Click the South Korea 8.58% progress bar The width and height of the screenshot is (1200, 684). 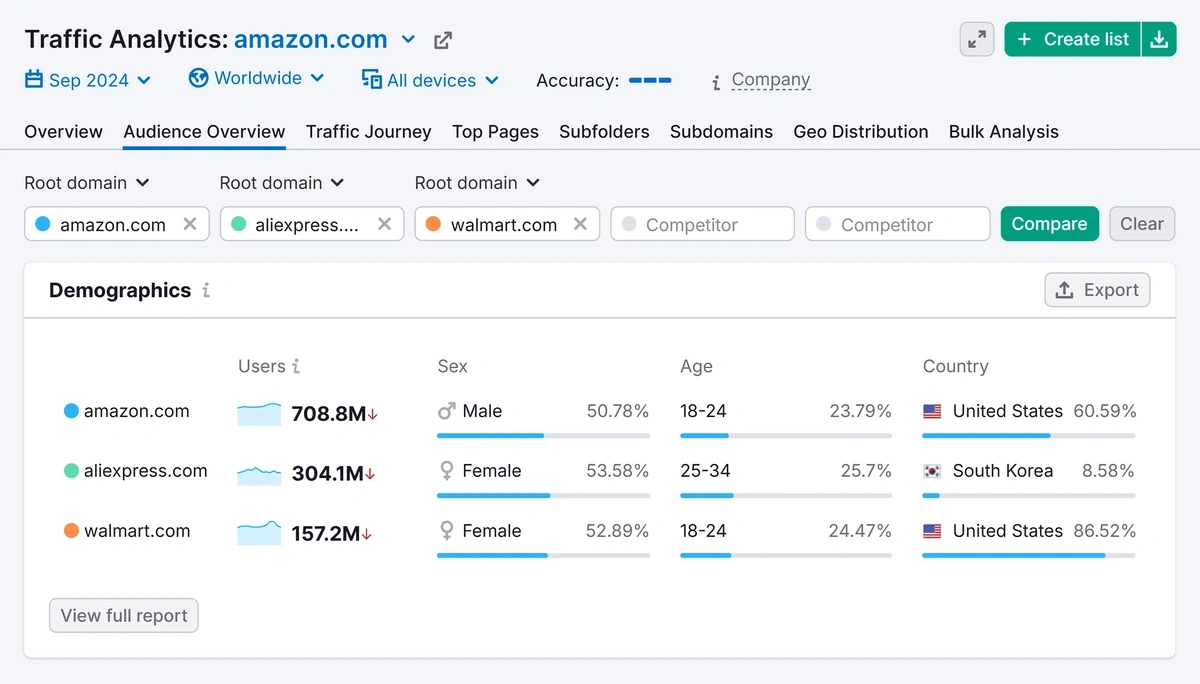[x=1029, y=496]
